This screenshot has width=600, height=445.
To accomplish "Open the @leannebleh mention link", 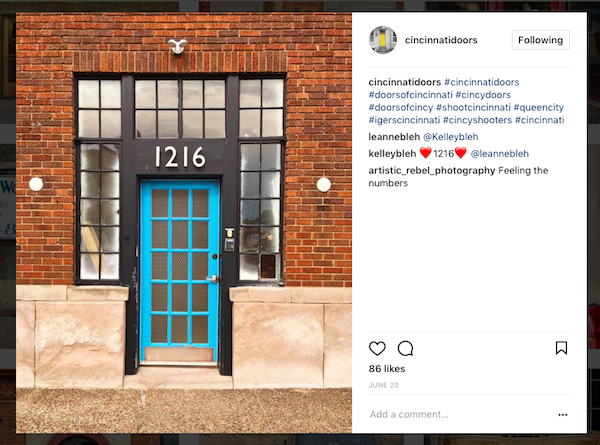I will [x=499, y=154].
